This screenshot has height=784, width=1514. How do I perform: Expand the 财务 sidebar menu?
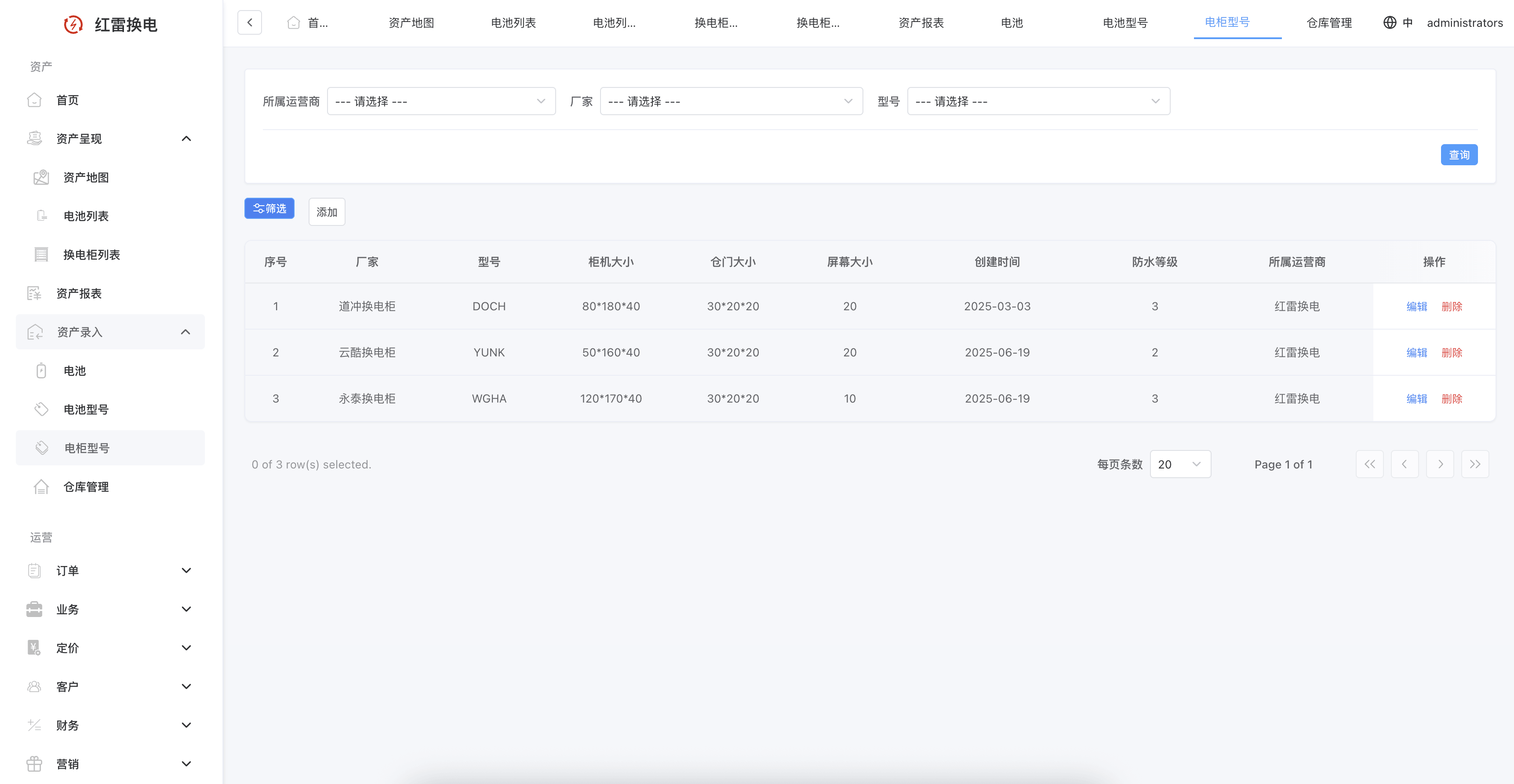coord(186,725)
